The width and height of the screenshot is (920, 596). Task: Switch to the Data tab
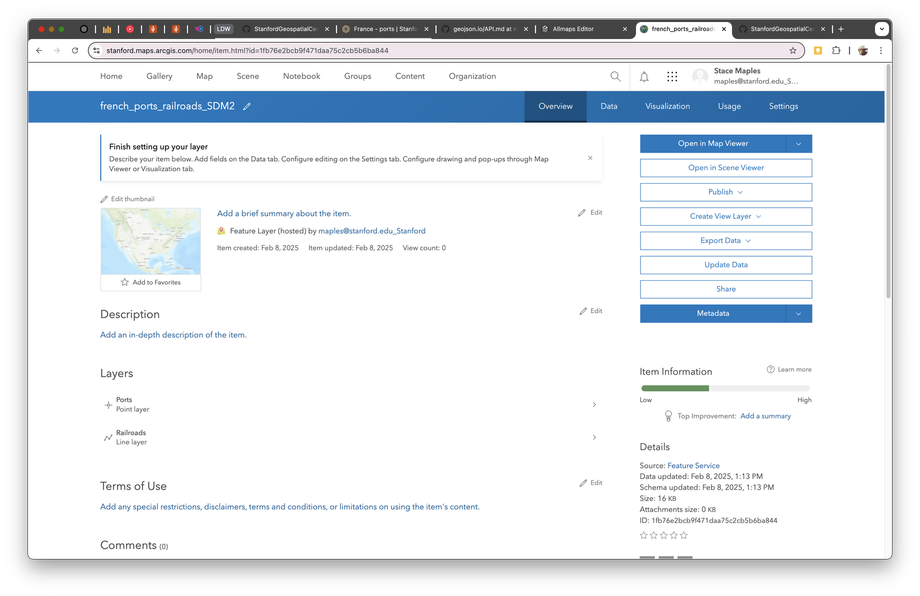point(608,106)
